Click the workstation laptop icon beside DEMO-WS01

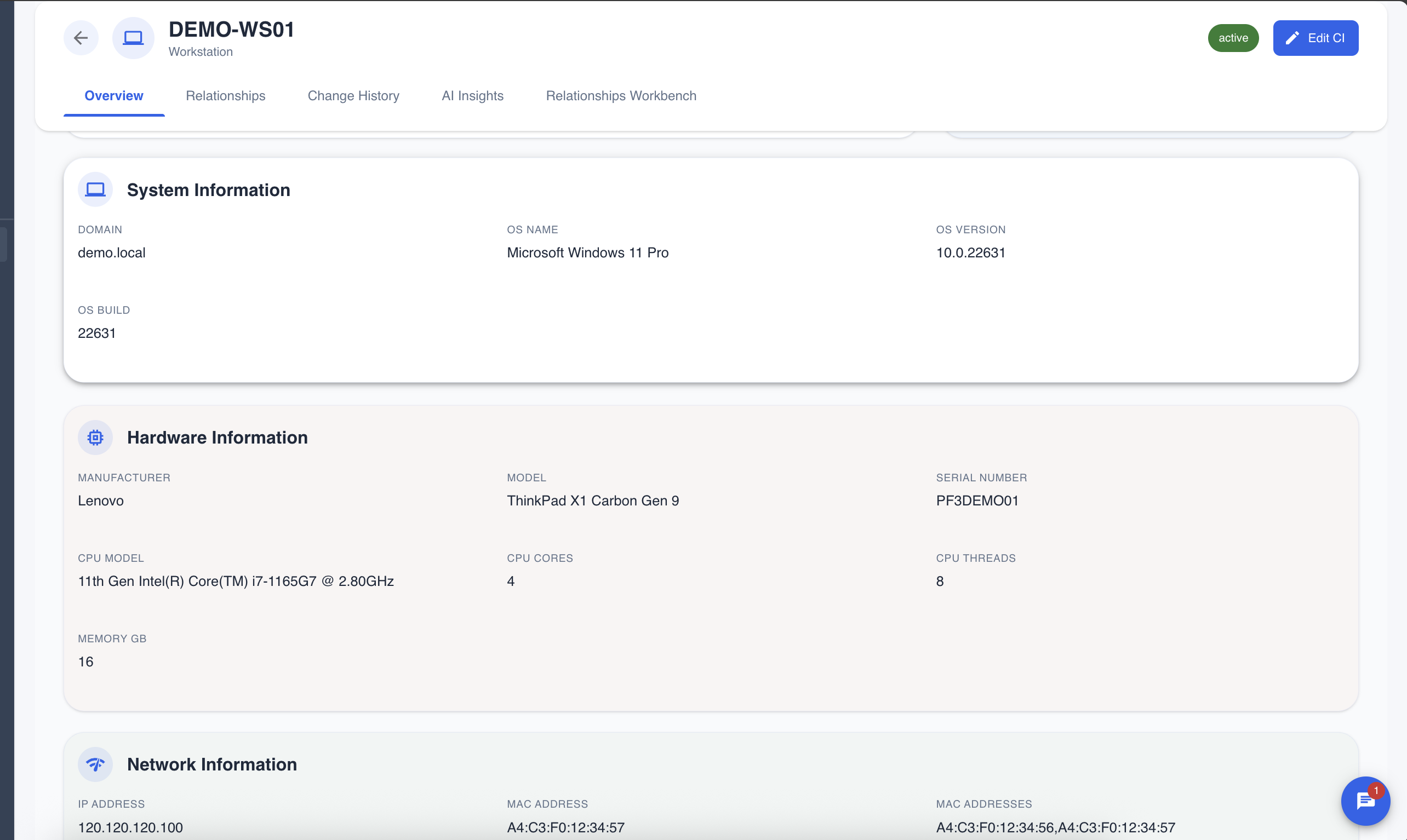point(133,38)
